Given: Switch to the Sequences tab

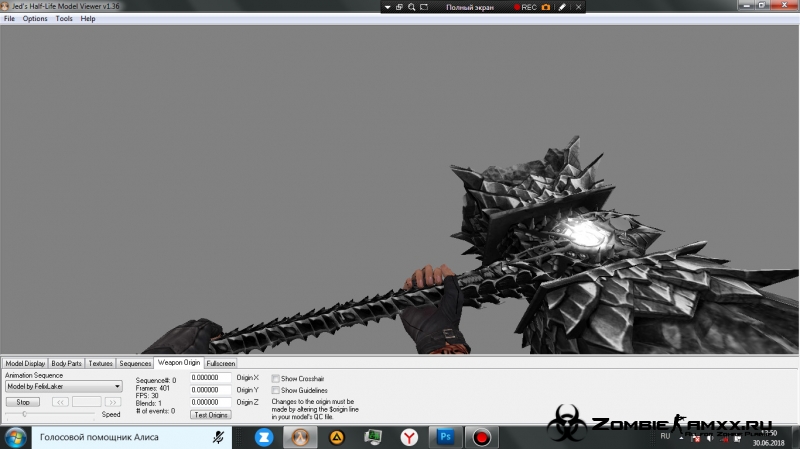Looking at the screenshot, I should (x=135, y=363).
